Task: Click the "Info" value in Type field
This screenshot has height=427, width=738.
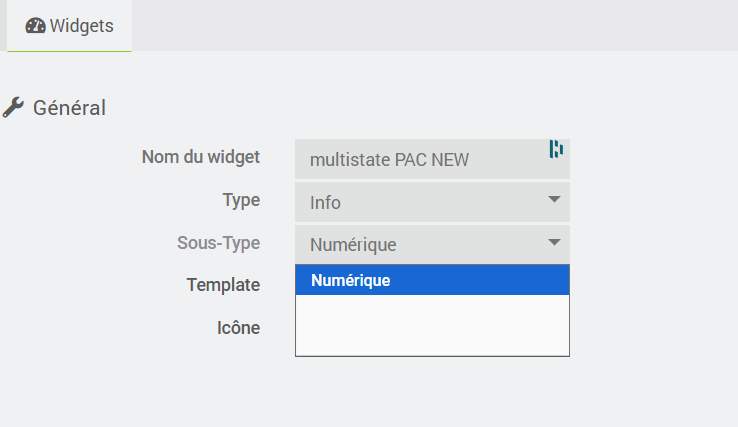Action: 325,203
